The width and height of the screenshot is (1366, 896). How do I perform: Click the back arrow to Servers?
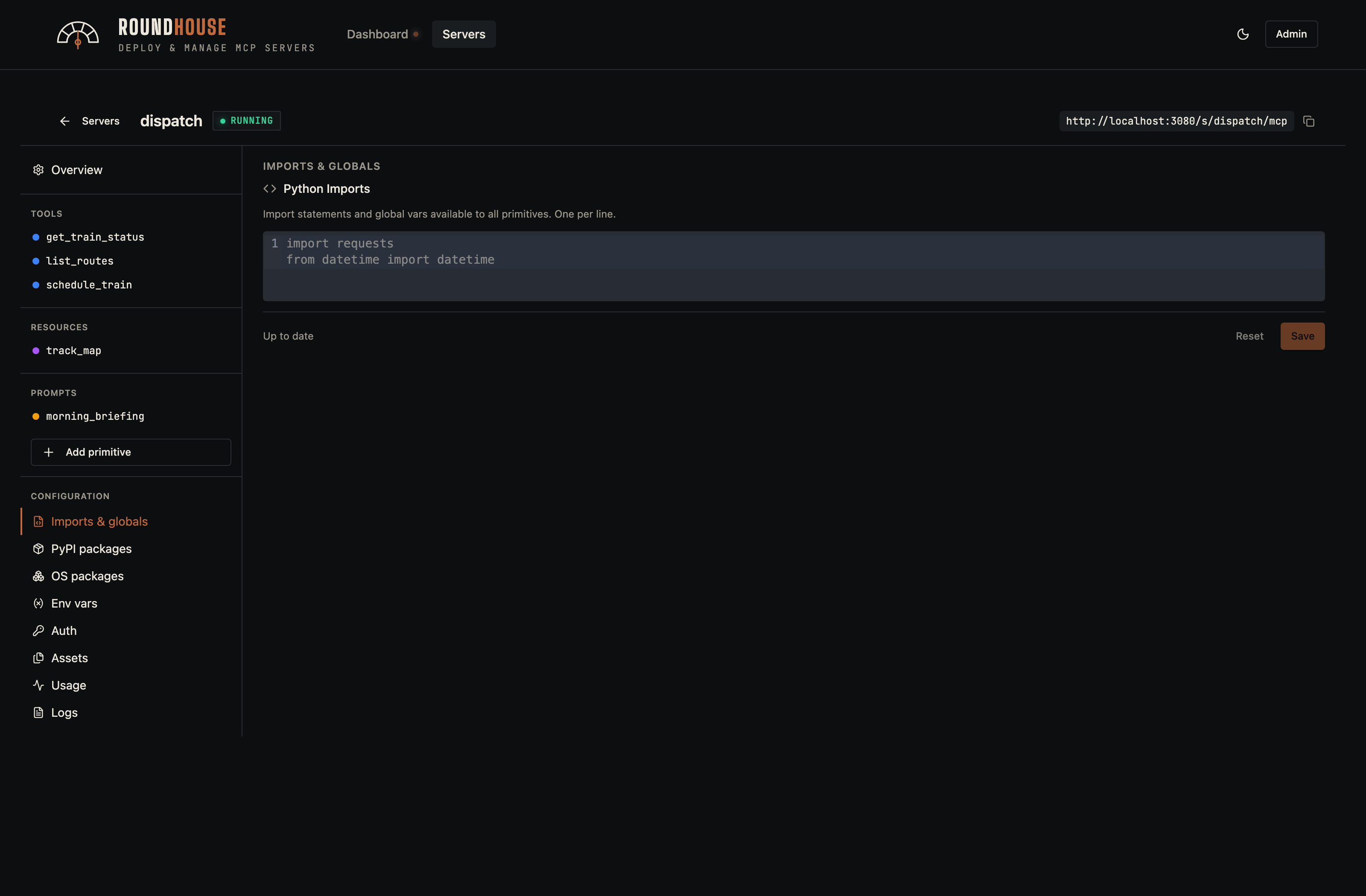click(x=65, y=121)
